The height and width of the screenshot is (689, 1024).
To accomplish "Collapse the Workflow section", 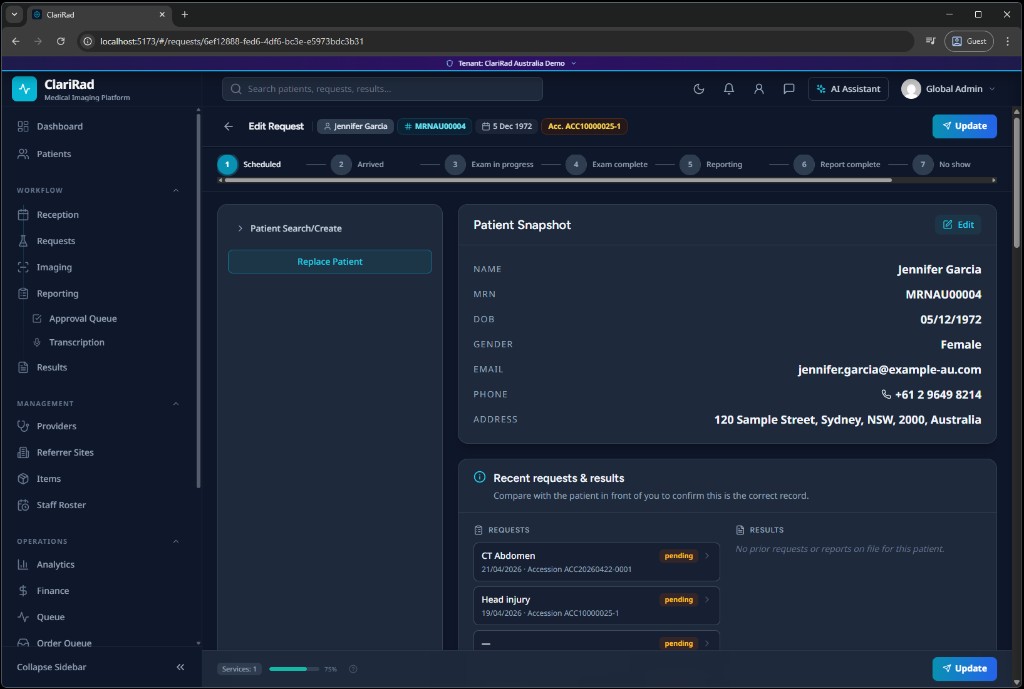I will click(x=176, y=190).
